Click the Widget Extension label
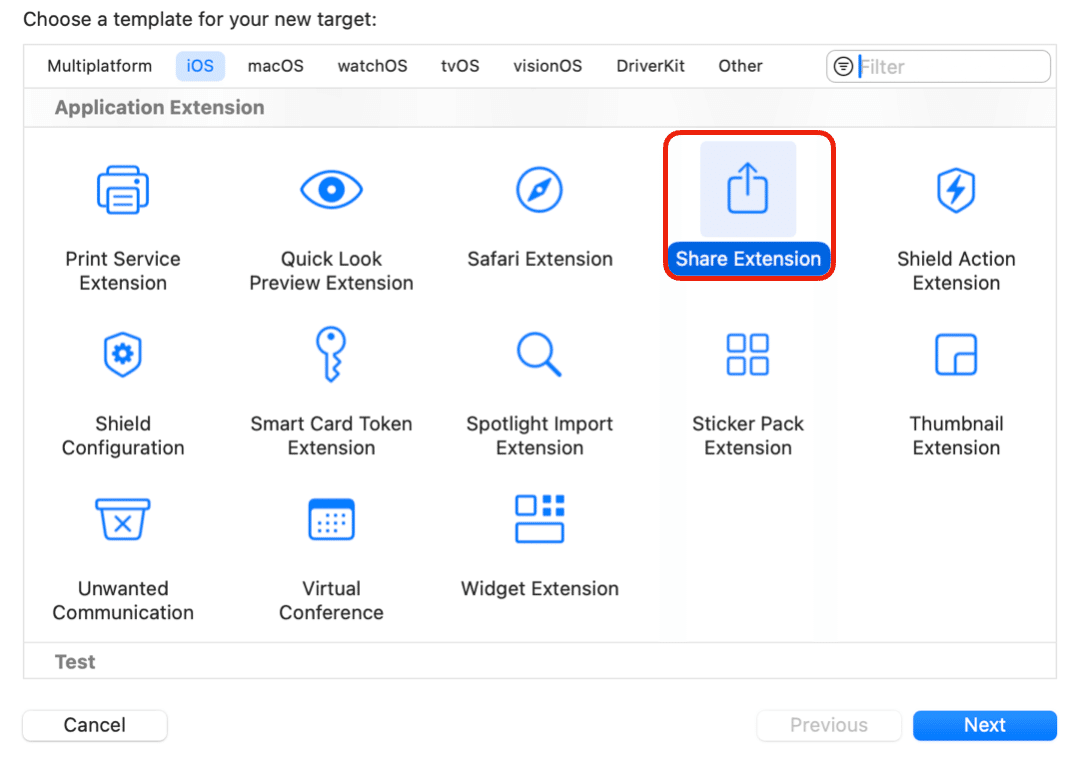The height and width of the screenshot is (759, 1079). tap(540, 588)
